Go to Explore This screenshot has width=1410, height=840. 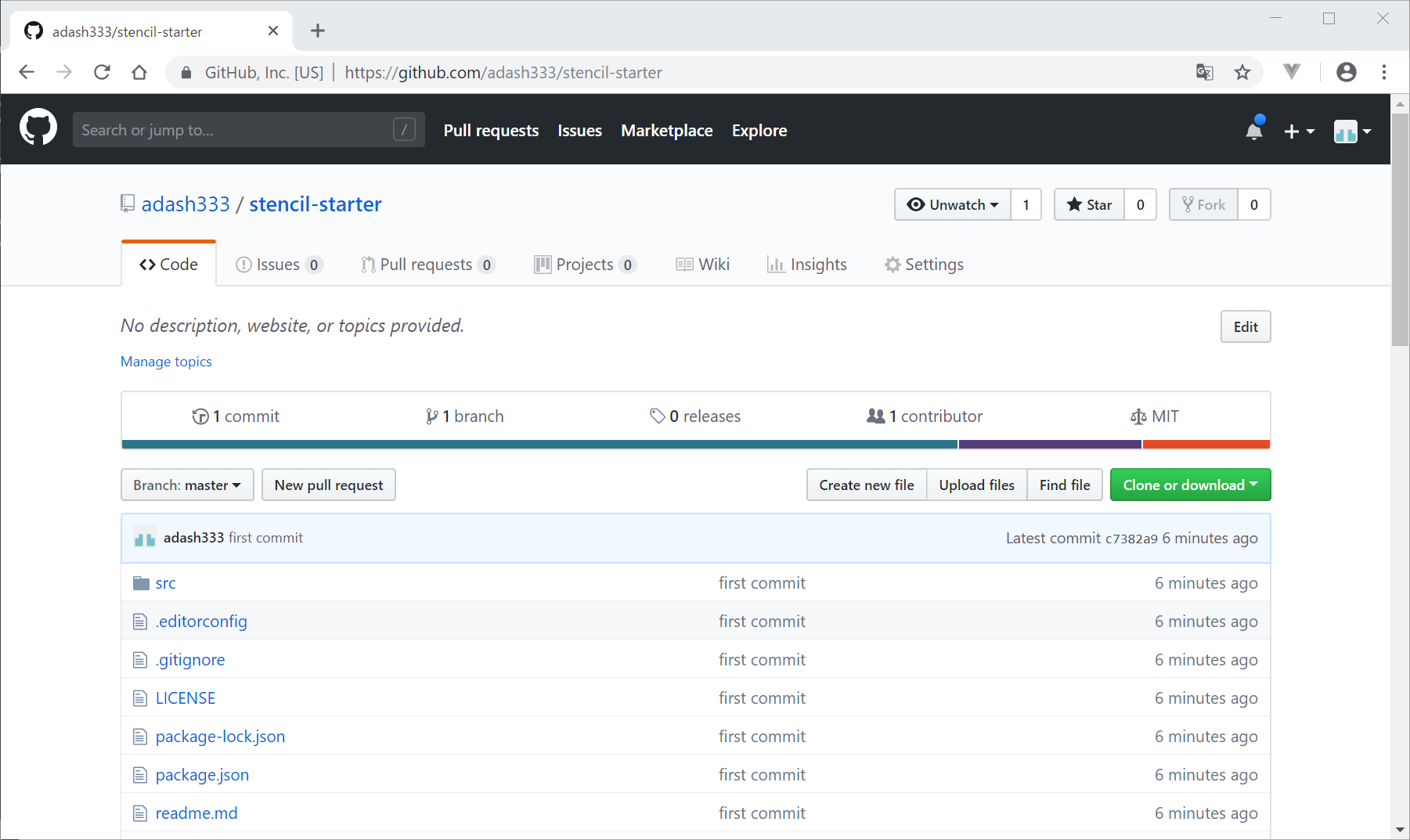(x=759, y=131)
